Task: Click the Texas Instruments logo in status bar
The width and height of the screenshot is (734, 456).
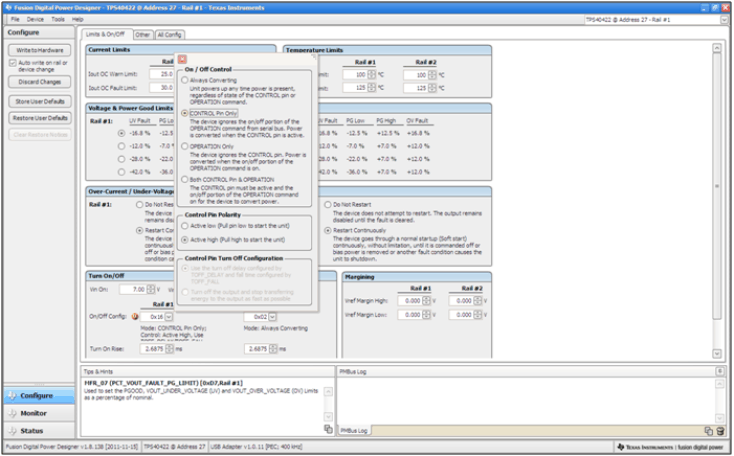Action: click(x=621, y=447)
